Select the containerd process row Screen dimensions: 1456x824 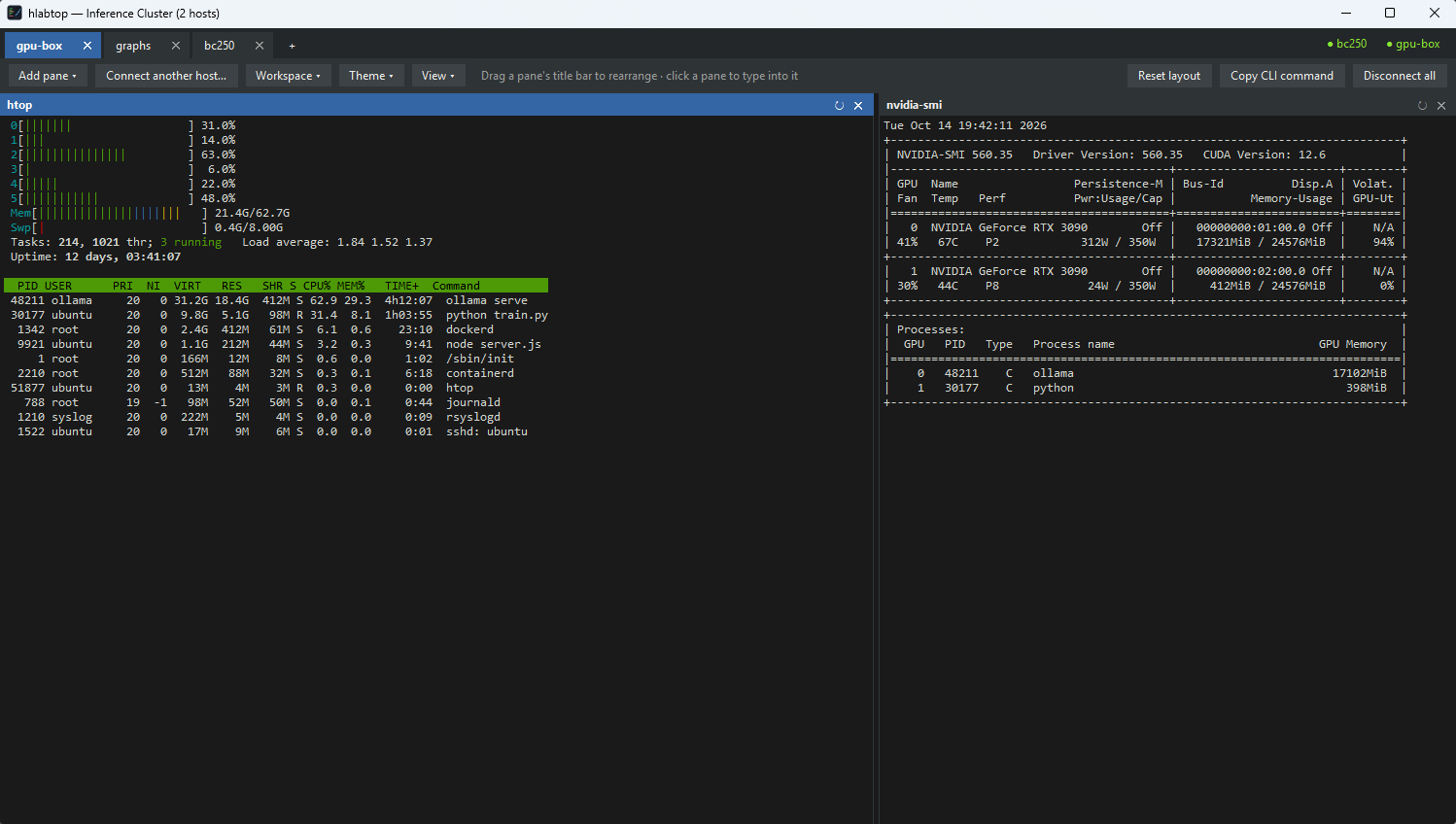click(x=276, y=373)
